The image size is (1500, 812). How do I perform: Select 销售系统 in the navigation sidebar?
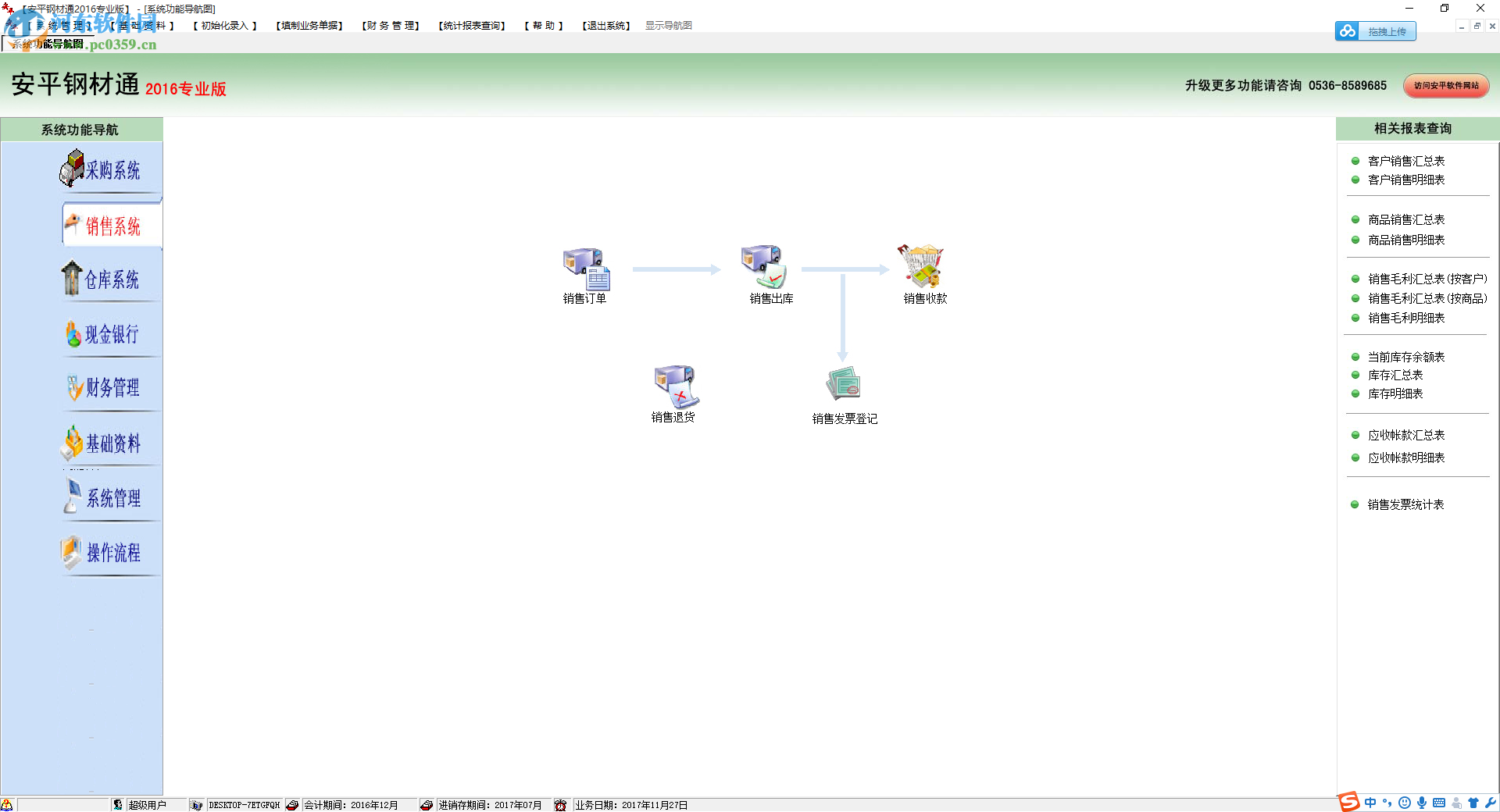coord(112,226)
